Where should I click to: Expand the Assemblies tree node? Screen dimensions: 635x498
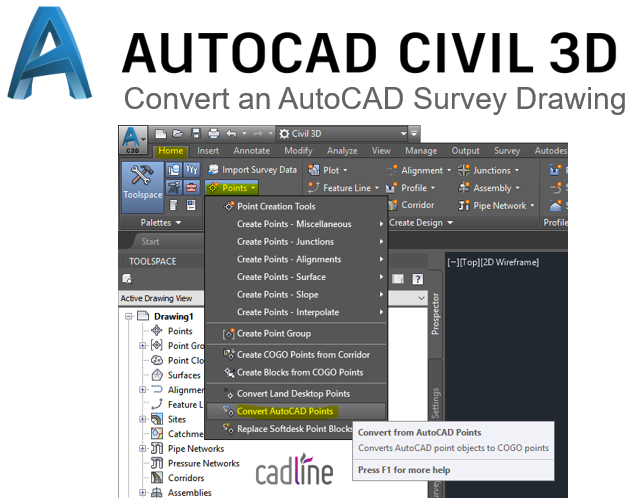pos(142,492)
